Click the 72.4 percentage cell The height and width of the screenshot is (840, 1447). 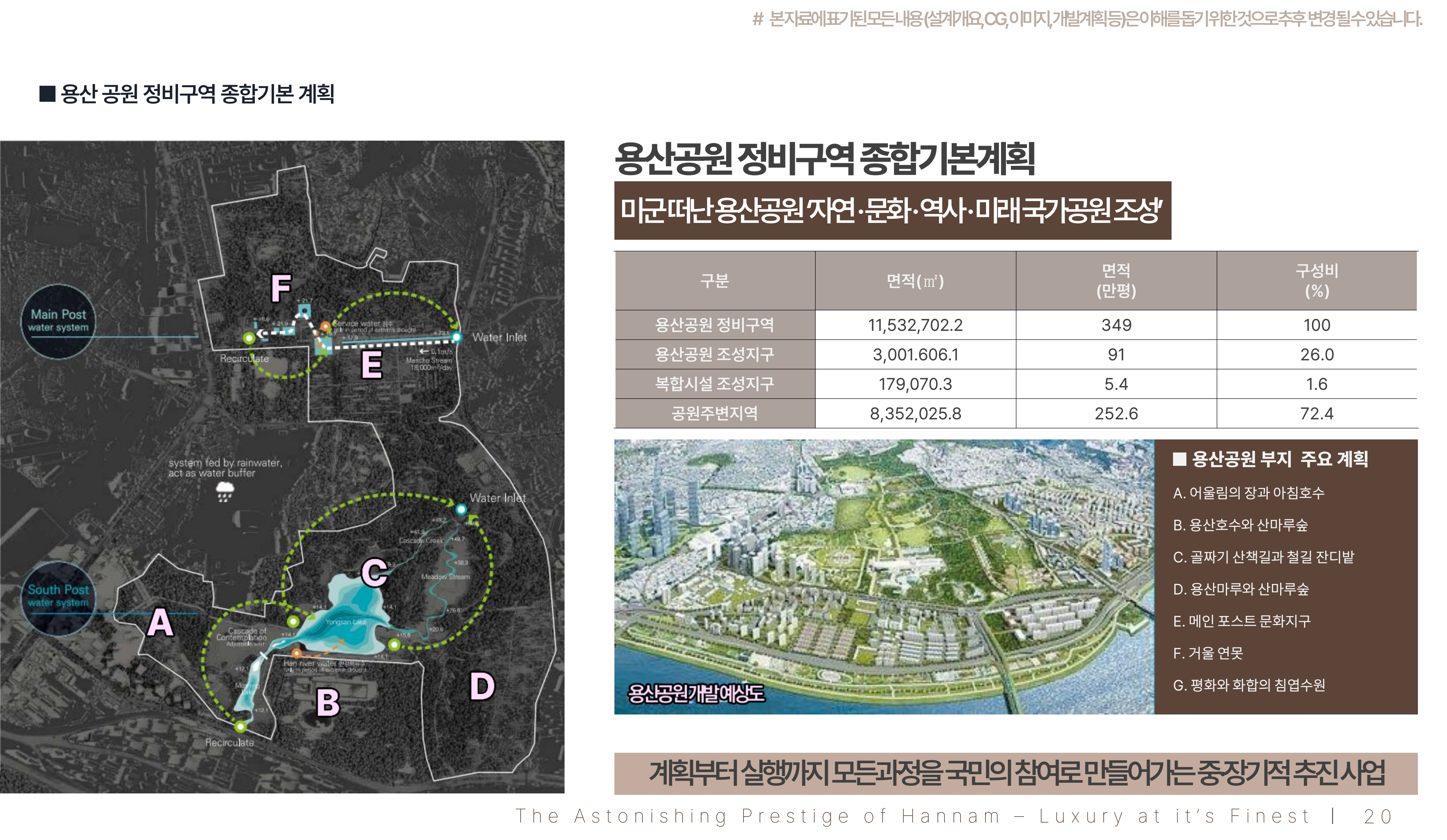(x=1317, y=413)
